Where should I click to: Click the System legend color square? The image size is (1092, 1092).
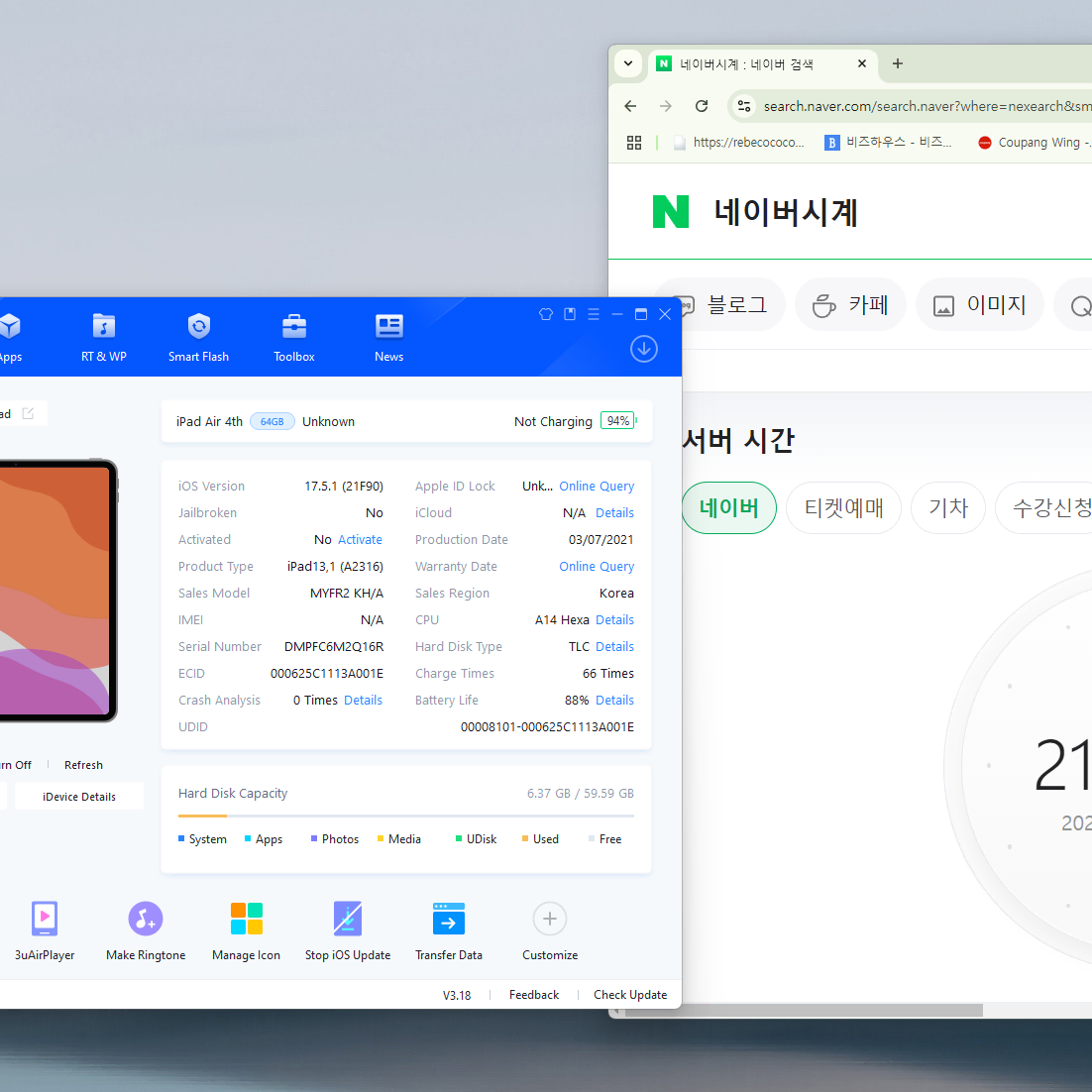tap(181, 838)
